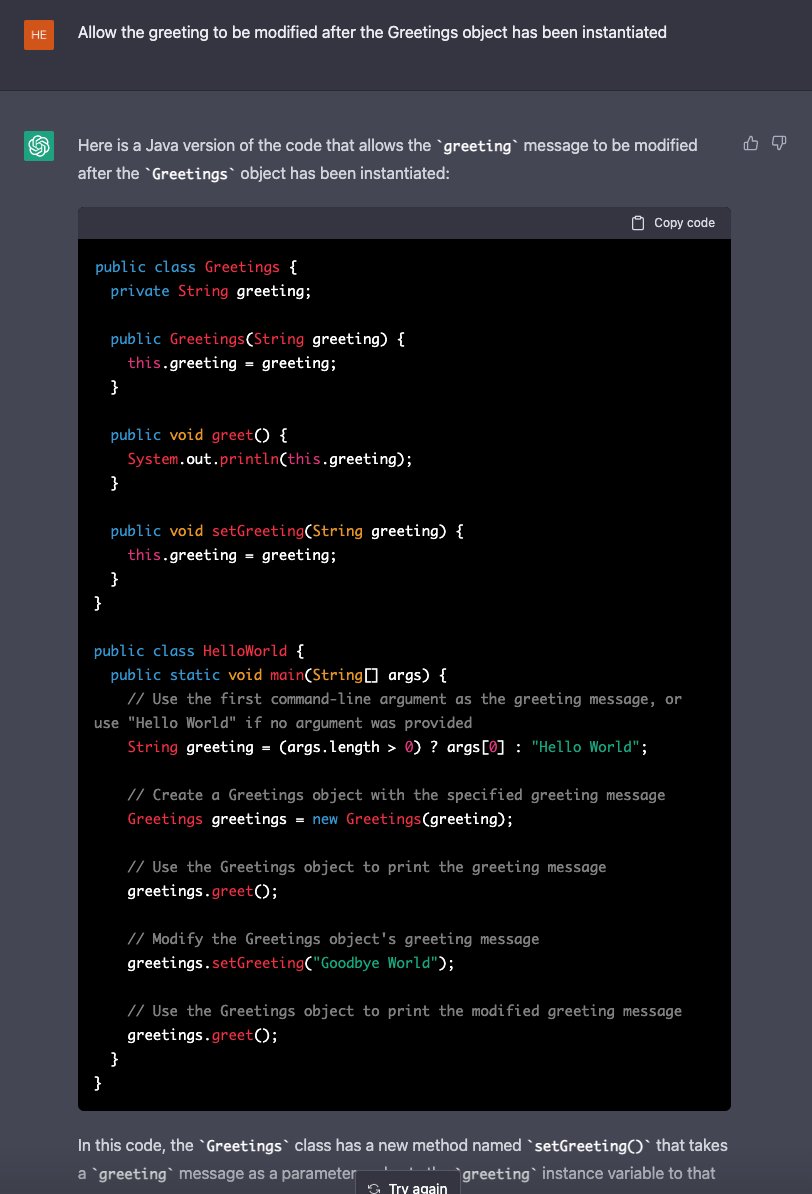The image size is (812, 1194).
Task: Click comment 'Use the Greetings object to print the modified'
Action: [x=404, y=1011]
